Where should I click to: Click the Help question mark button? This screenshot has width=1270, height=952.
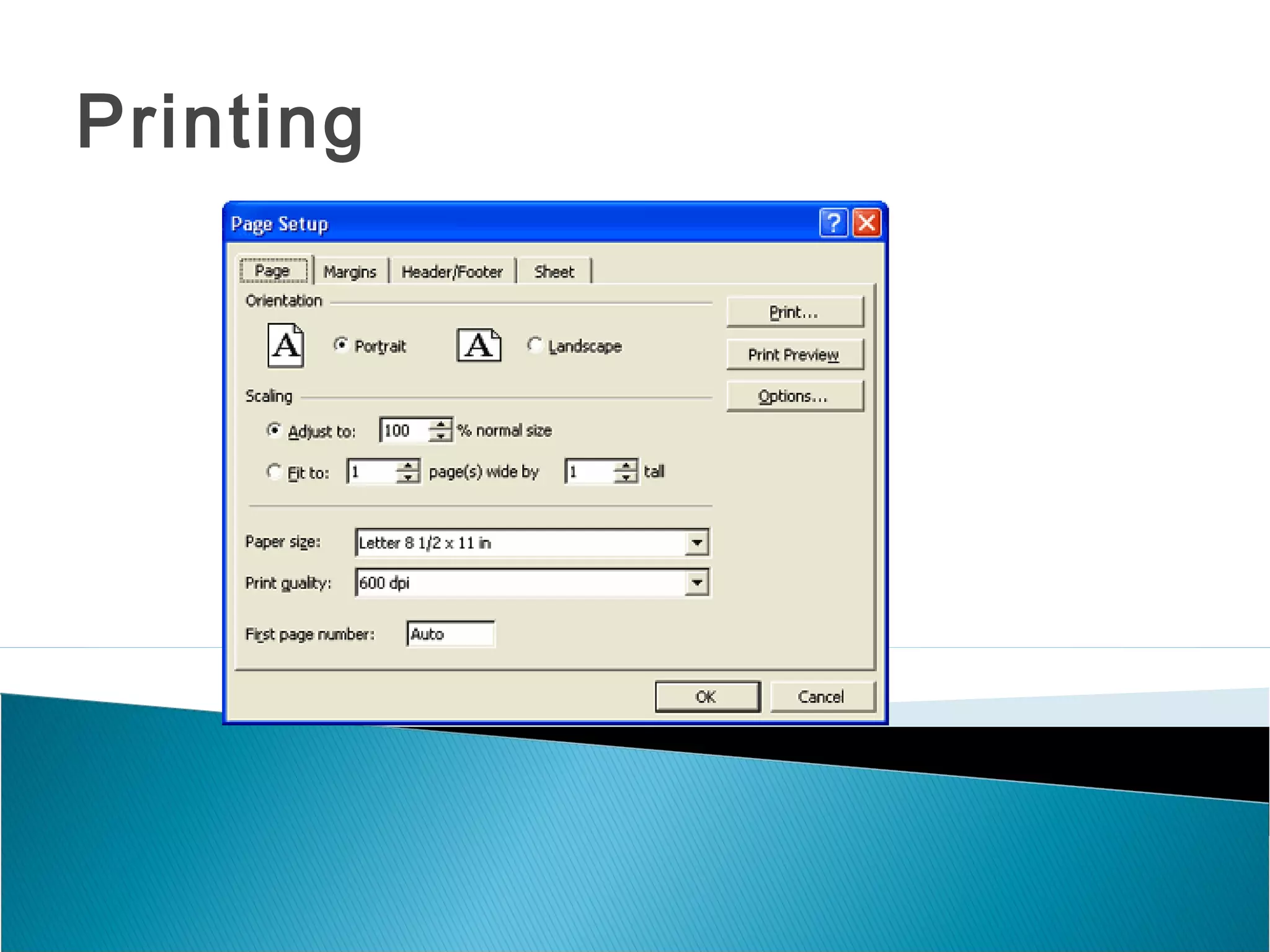tap(833, 223)
